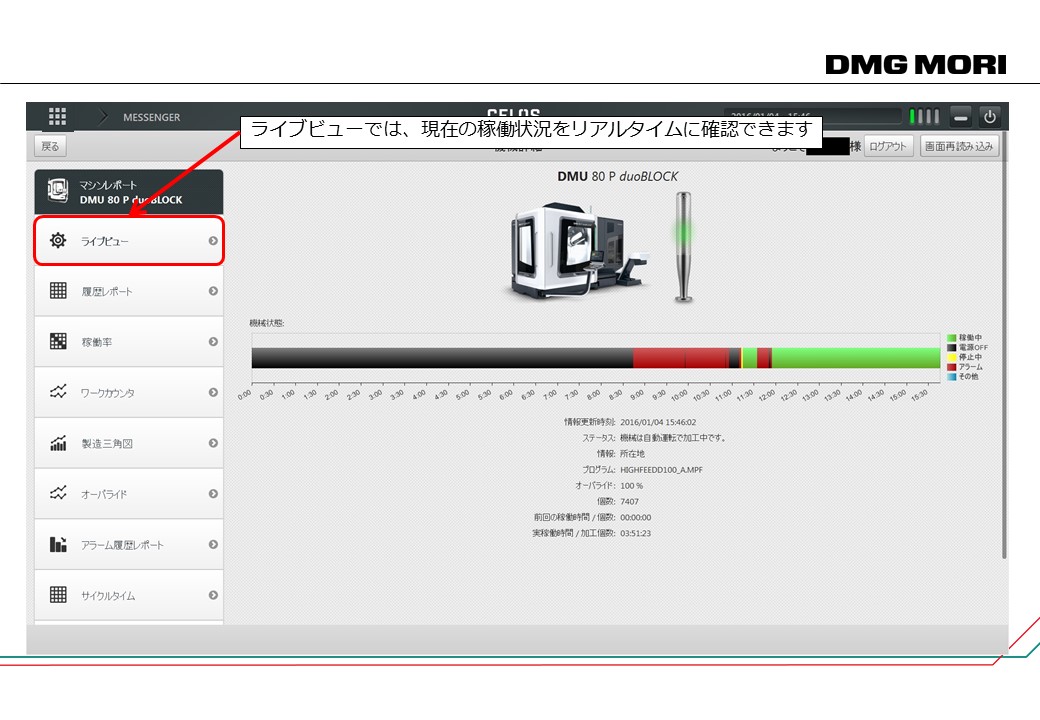Open the ライブビュー menu item
Screen dimensions: 1040x720
[x=129, y=241]
